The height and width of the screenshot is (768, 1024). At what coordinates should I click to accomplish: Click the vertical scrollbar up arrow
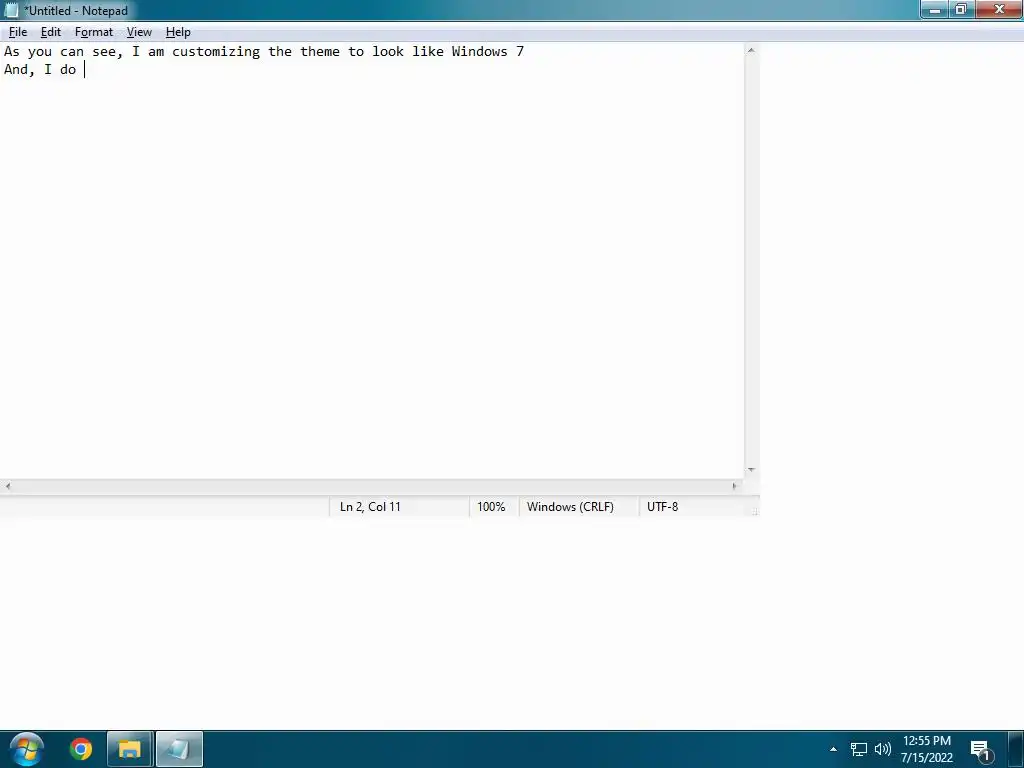pyautogui.click(x=751, y=50)
